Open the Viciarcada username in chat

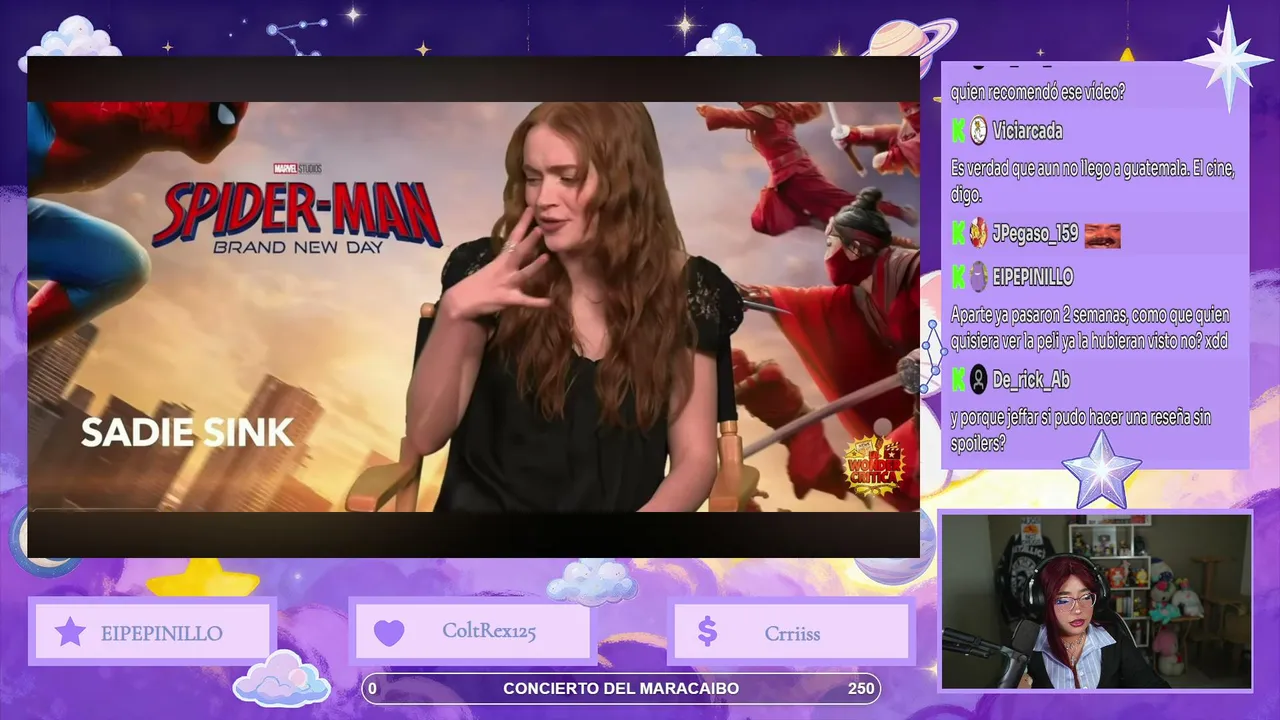pyautogui.click(x=1028, y=131)
